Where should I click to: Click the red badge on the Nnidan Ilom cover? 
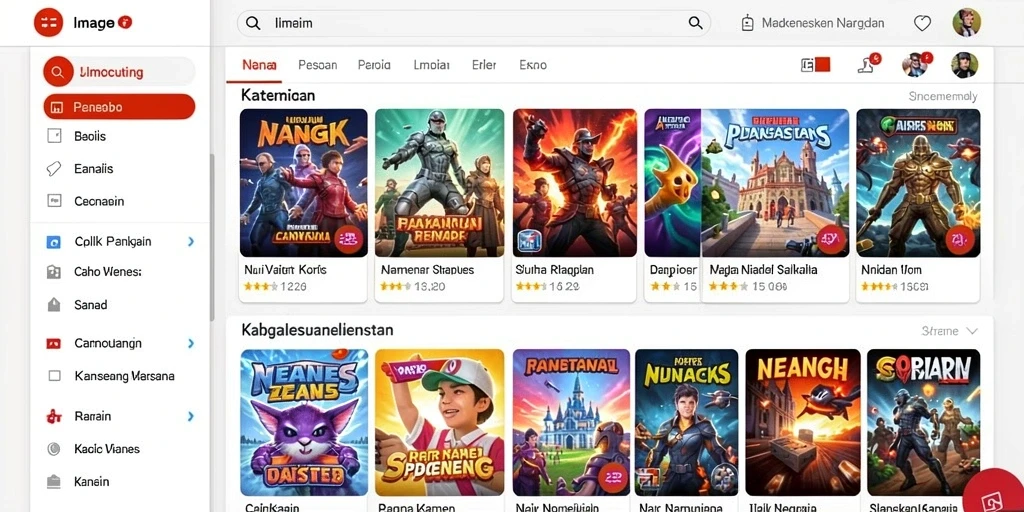pos(959,239)
